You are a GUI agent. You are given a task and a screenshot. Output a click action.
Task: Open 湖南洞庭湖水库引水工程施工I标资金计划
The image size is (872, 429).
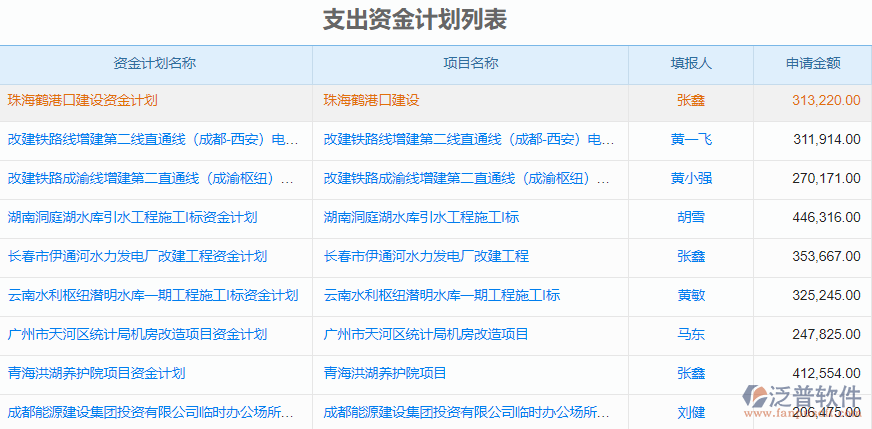point(132,217)
